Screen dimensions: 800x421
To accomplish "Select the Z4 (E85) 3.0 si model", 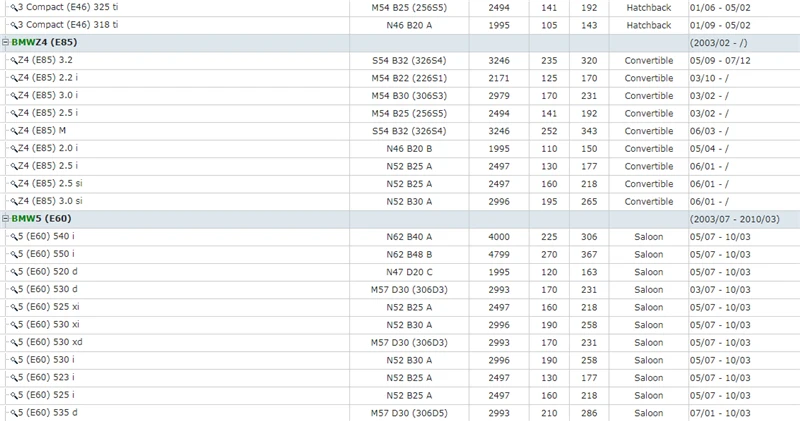I will (x=50, y=201).
